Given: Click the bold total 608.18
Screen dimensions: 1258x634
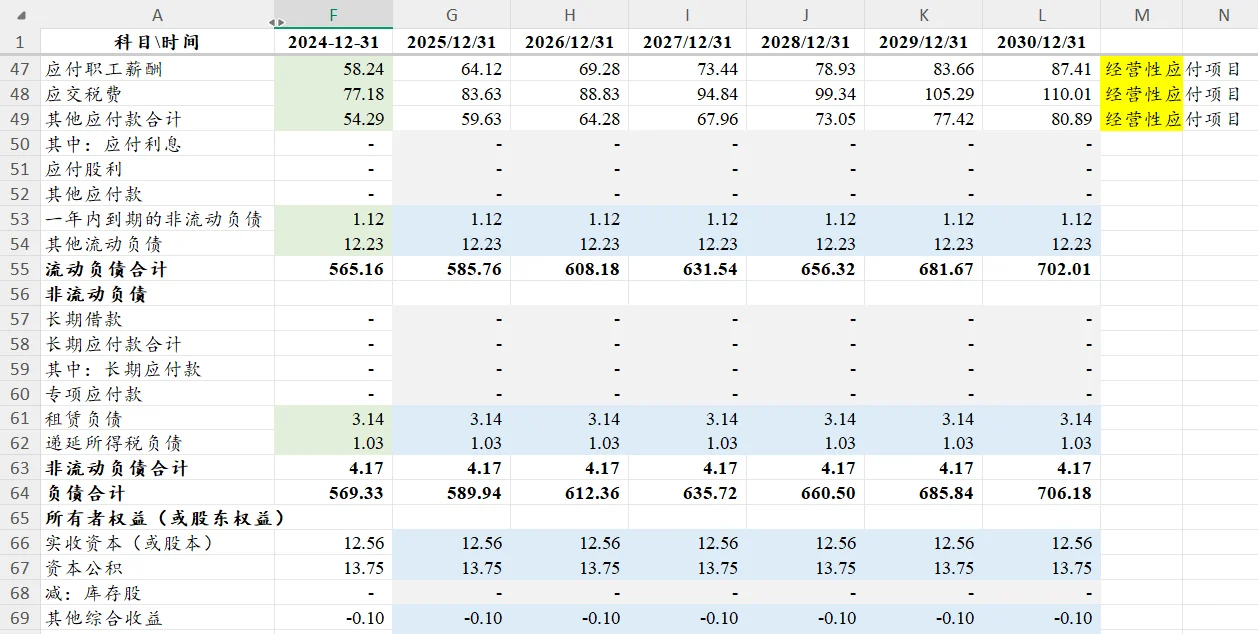Looking at the screenshot, I should click(569, 269).
